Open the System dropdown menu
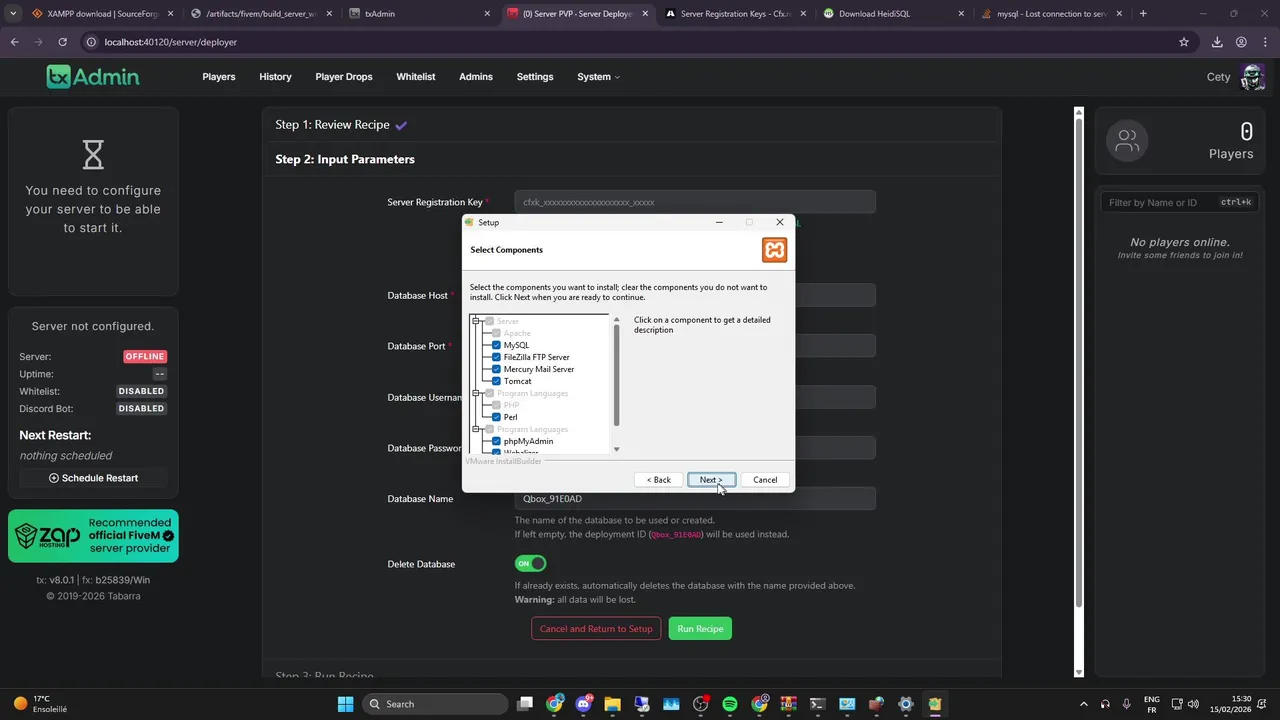Image resolution: width=1280 pixels, height=720 pixels. 598,77
